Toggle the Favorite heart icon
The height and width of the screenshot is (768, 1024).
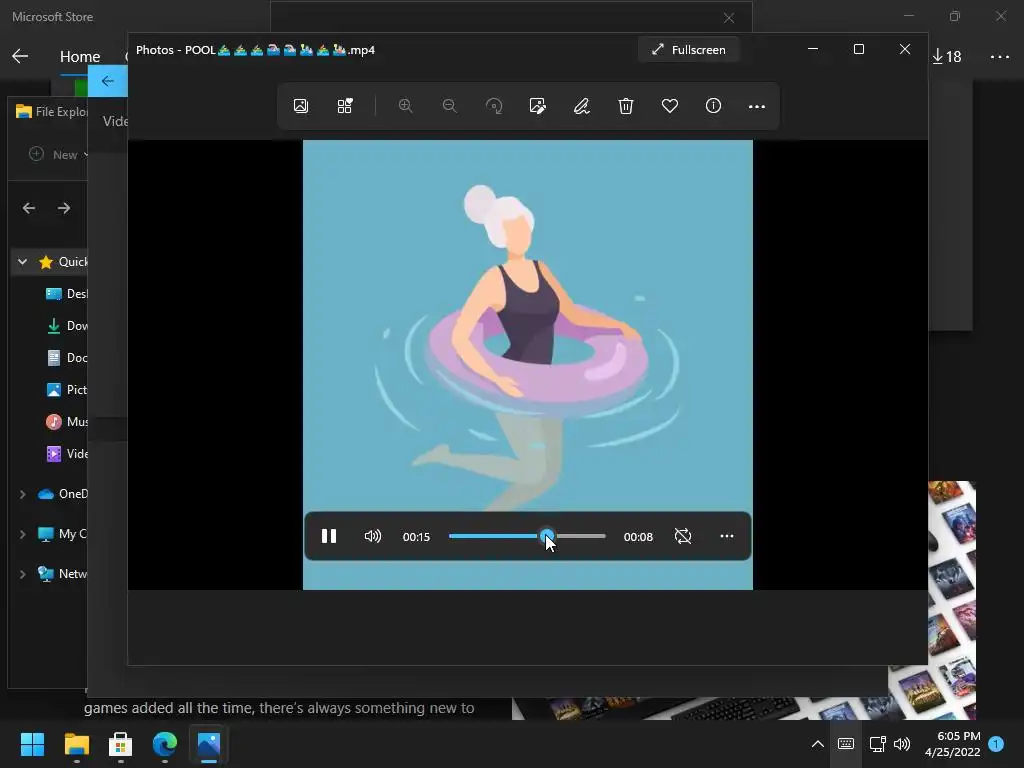pyautogui.click(x=669, y=106)
